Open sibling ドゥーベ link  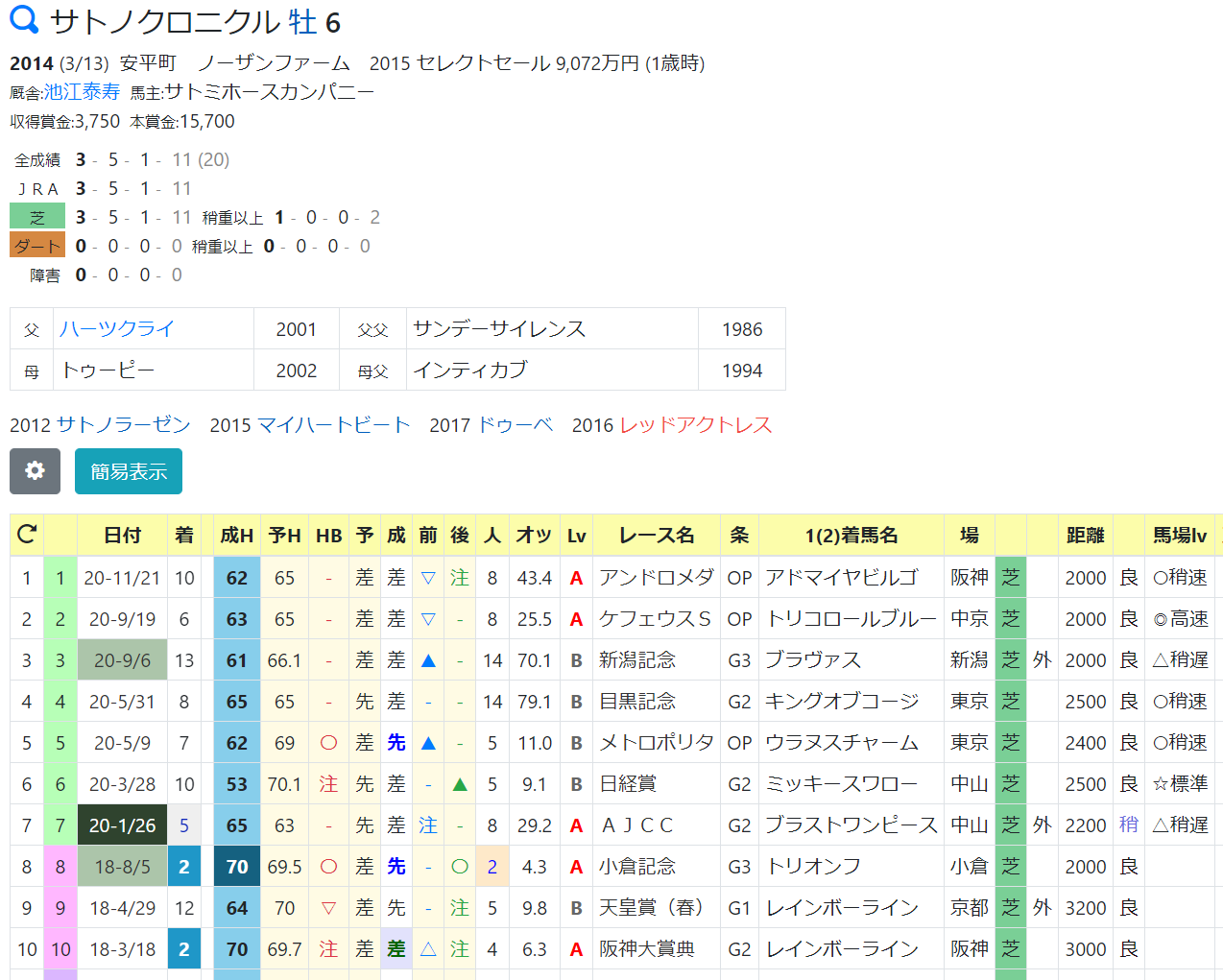pyautogui.click(x=515, y=425)
